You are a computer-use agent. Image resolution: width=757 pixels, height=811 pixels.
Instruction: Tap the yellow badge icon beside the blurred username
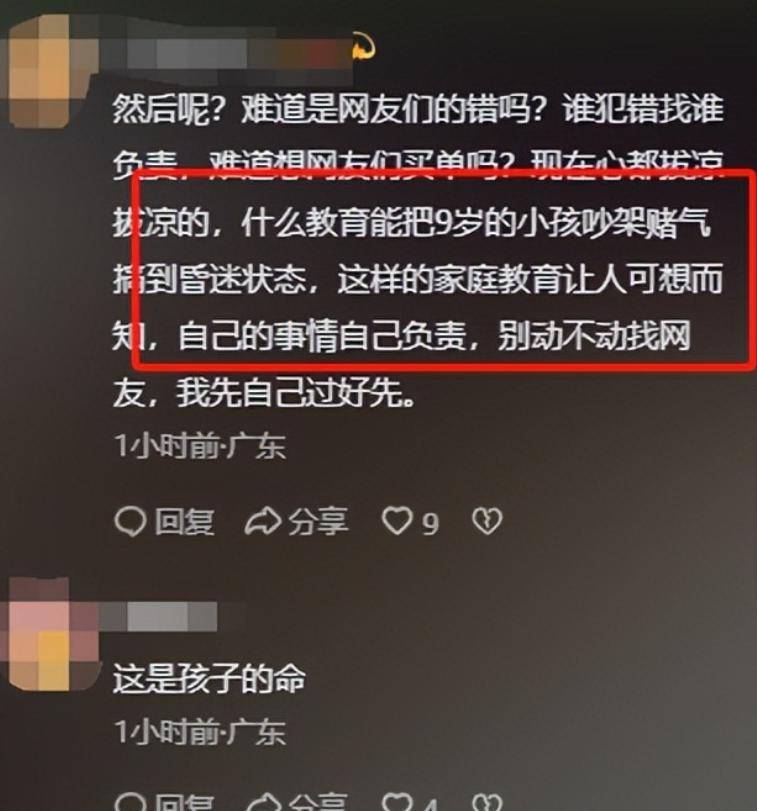(x=365, y=47)
